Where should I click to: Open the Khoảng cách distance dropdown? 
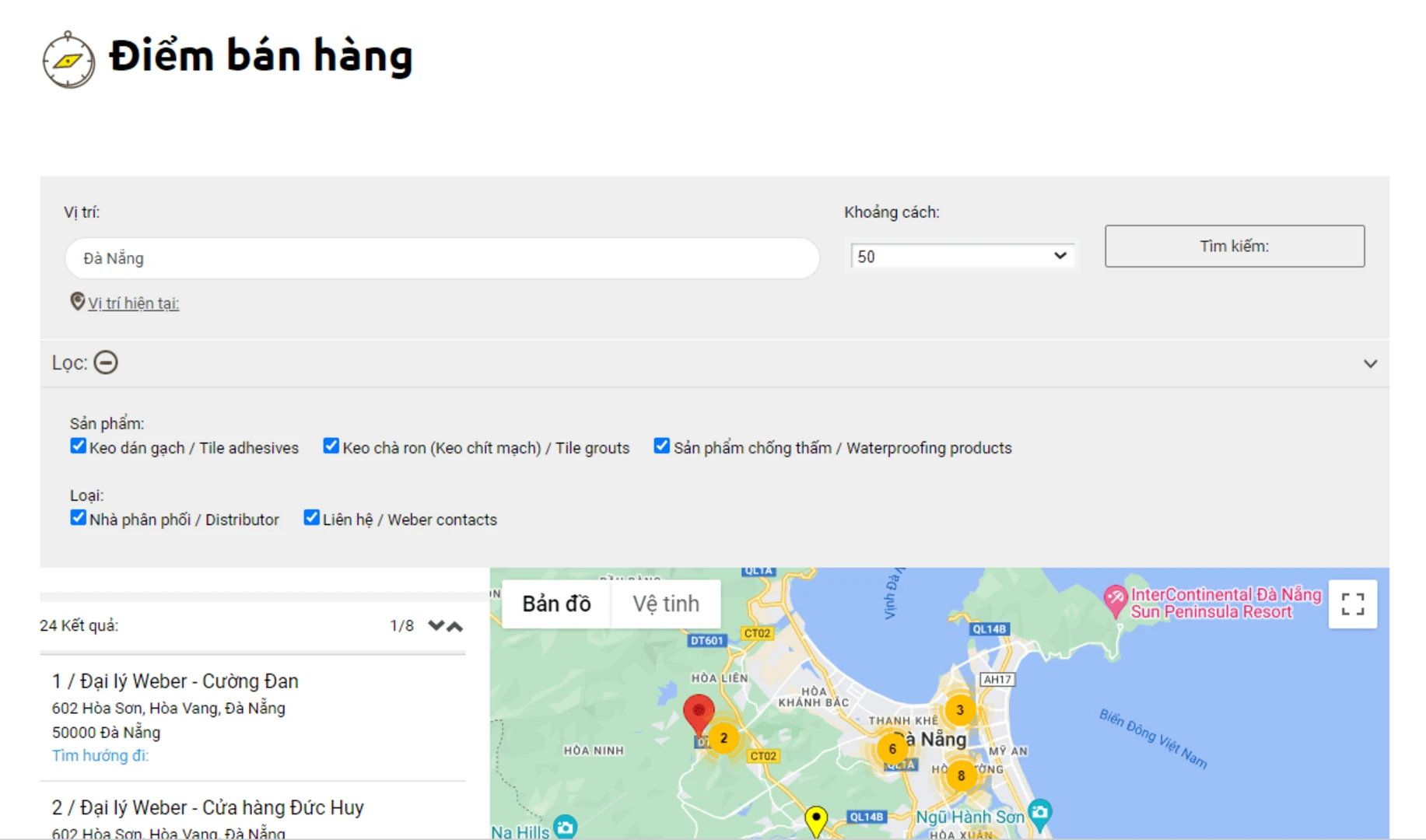962,257
